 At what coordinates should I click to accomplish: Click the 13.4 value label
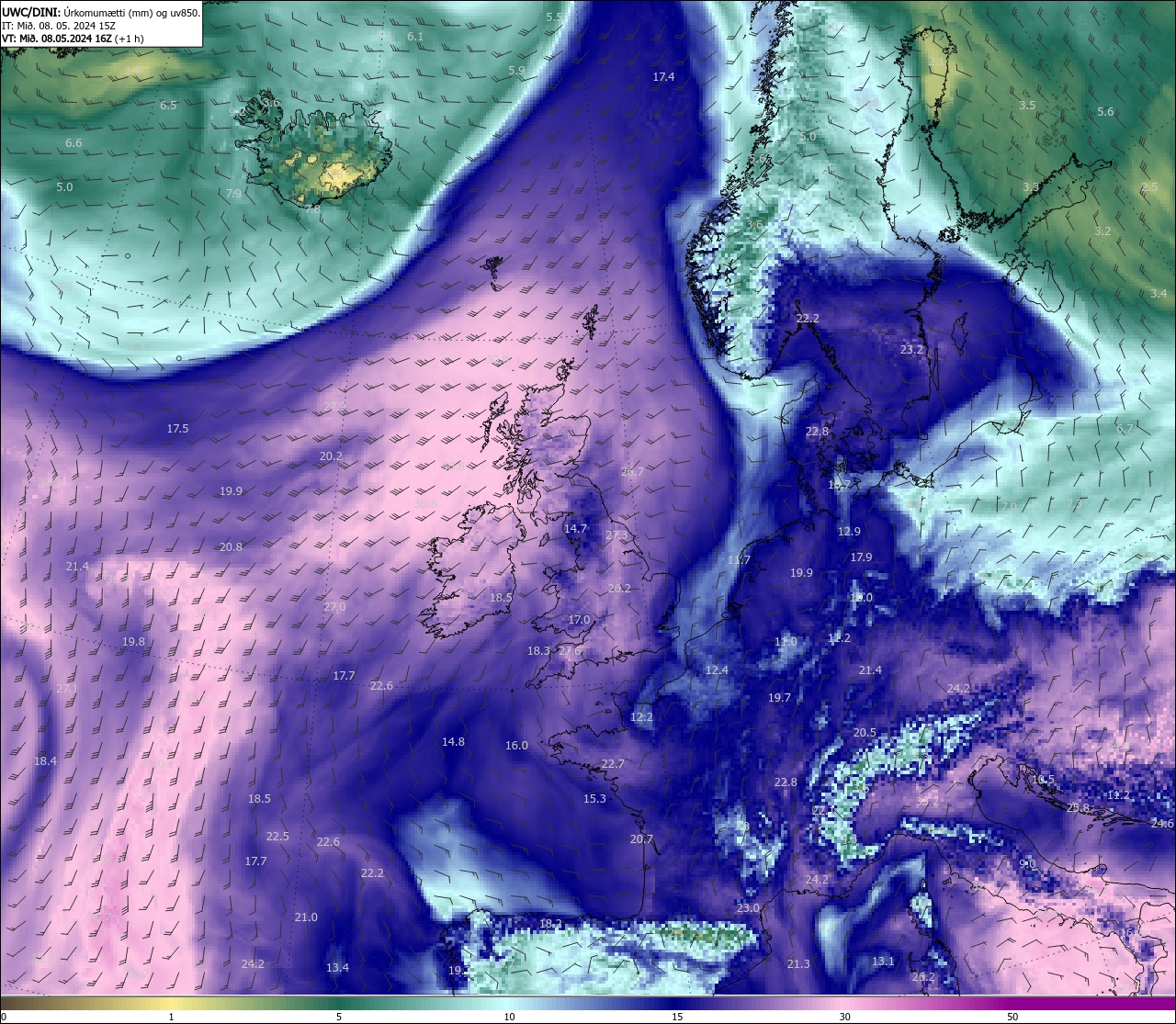337,968
